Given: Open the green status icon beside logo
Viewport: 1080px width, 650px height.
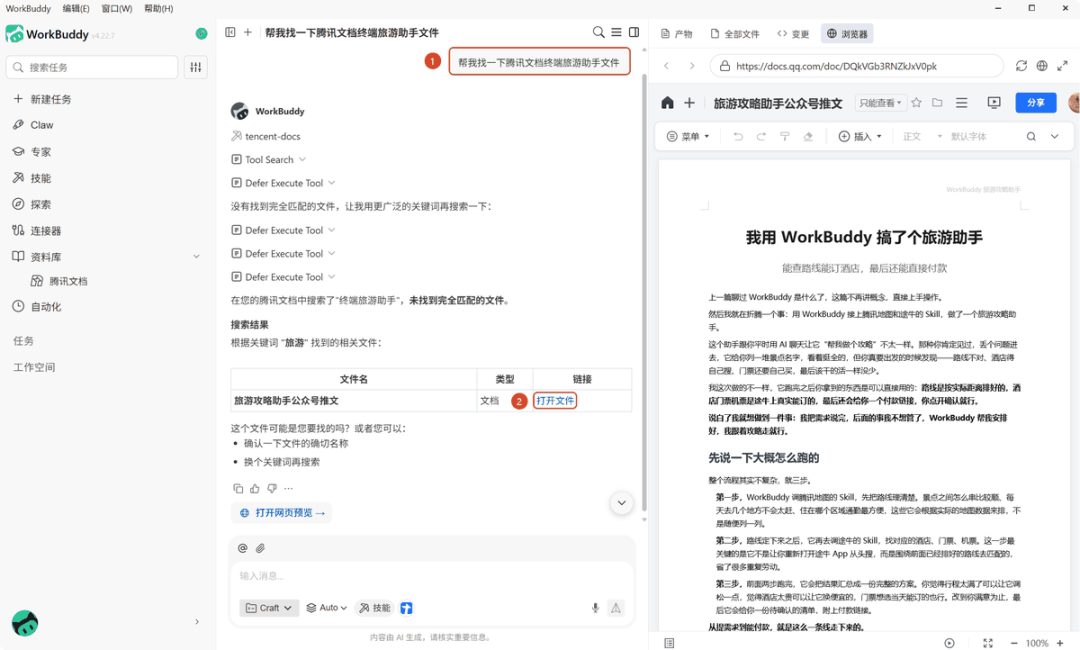Looking at the screenshot, I should tap(201, 34).
